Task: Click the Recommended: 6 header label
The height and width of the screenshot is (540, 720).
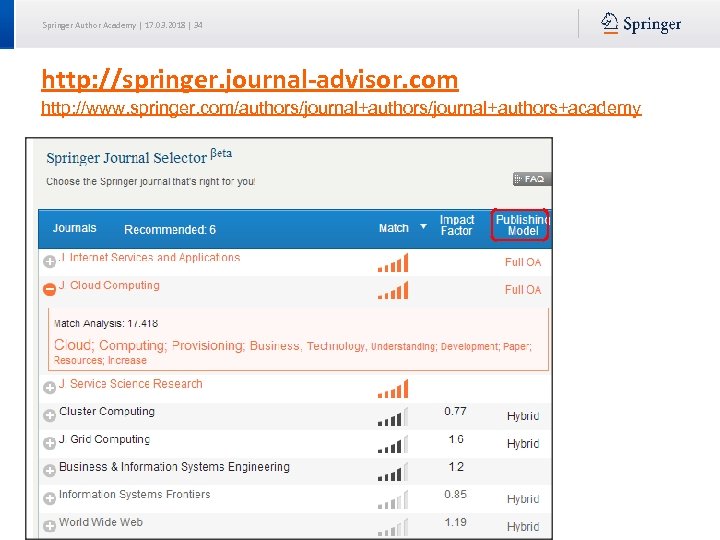Action: coord(170,230)
